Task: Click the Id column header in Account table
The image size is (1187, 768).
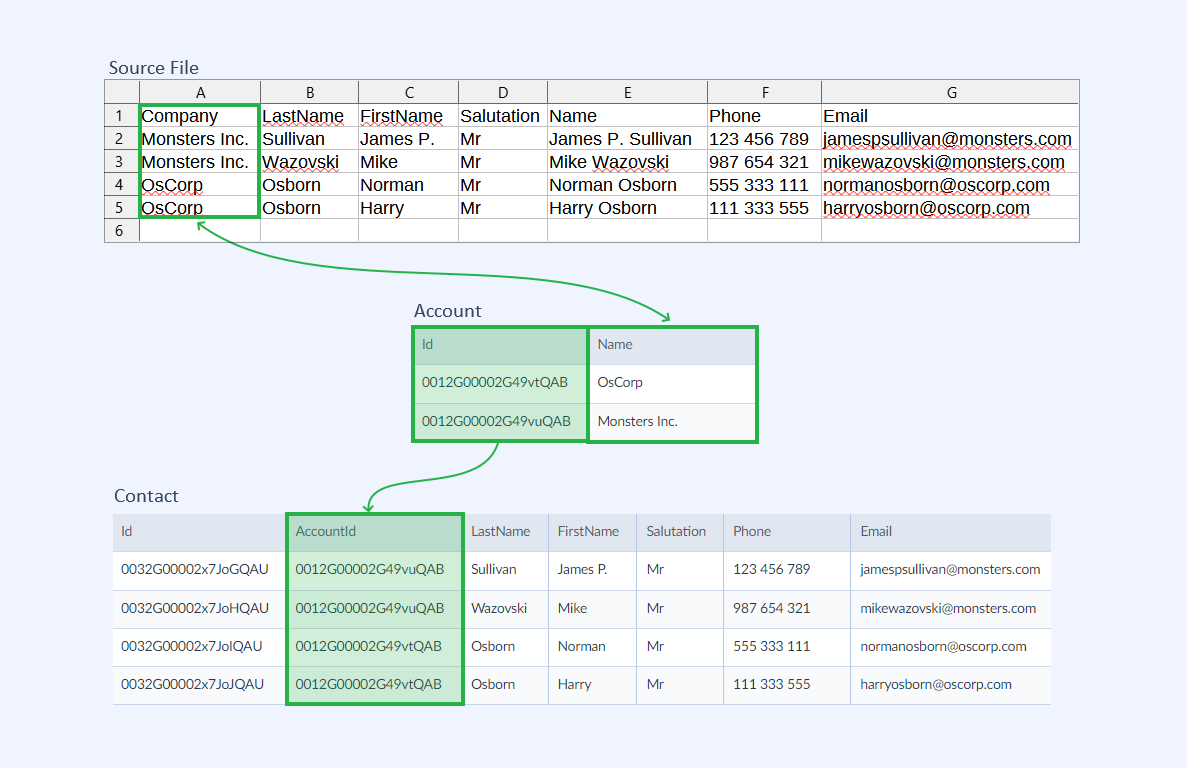Action: (x=500, y=344)
